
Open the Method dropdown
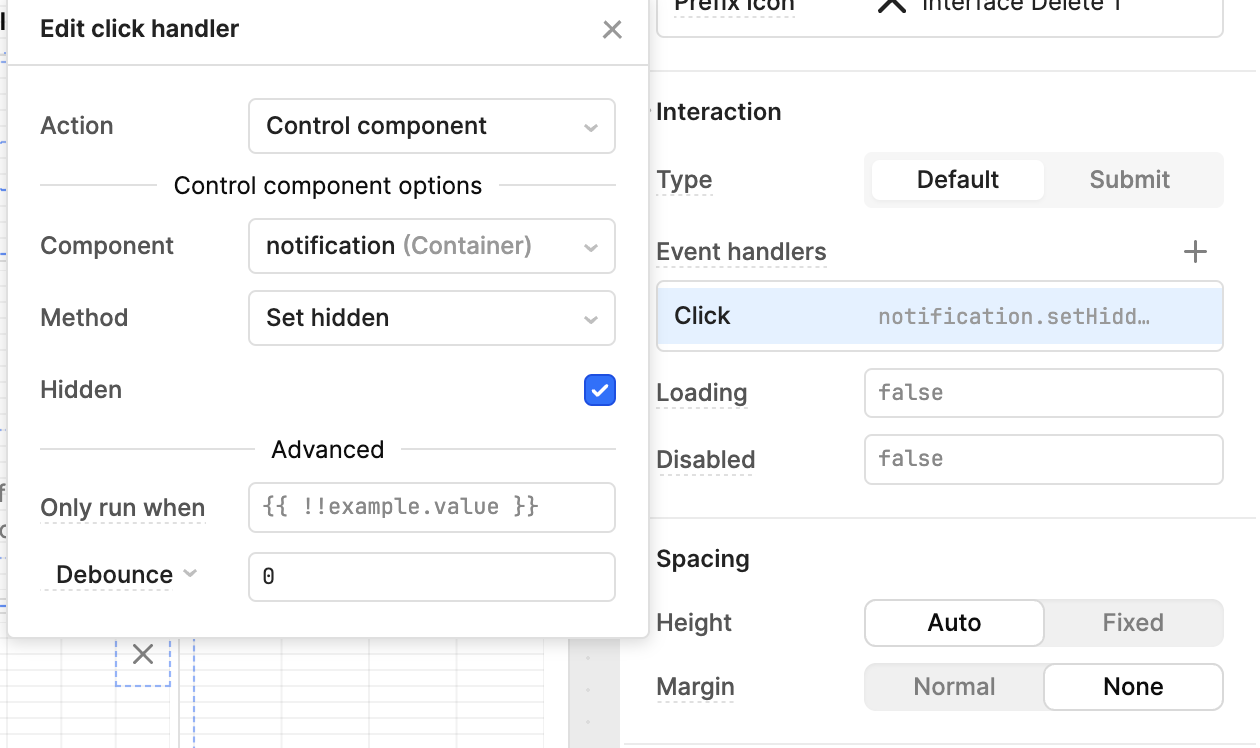[x=431, y=318]
